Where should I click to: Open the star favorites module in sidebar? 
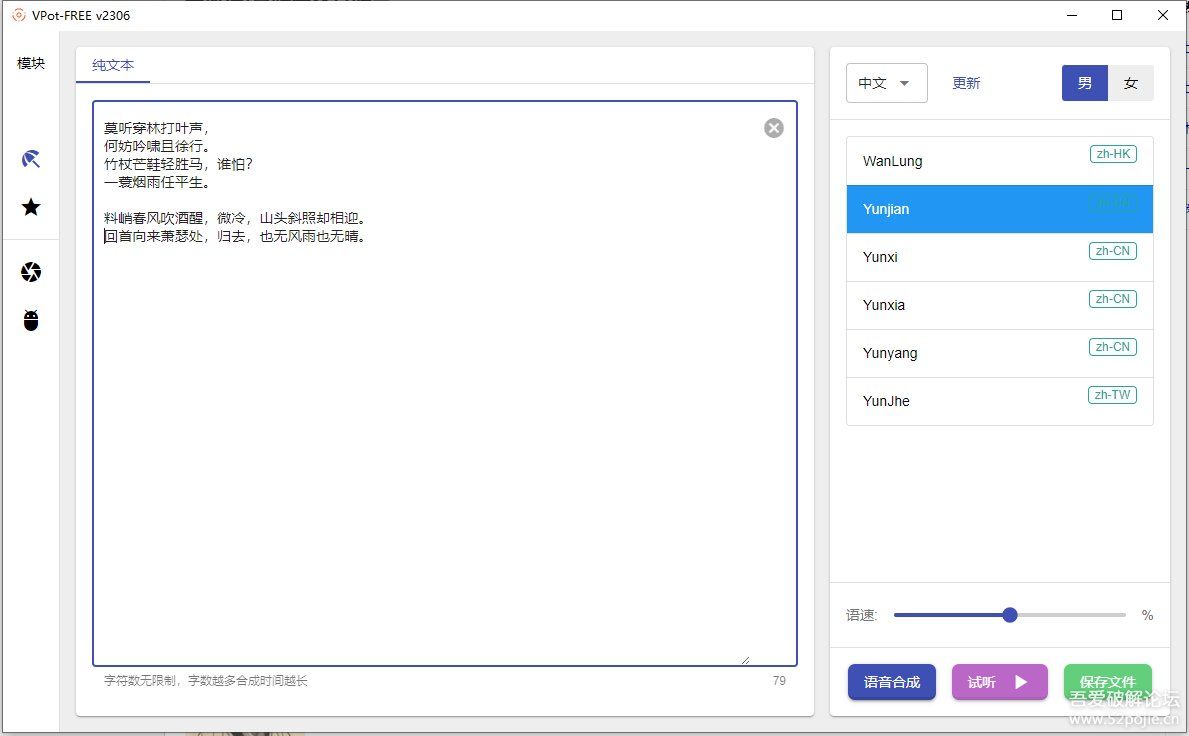[x=31, y=207]
